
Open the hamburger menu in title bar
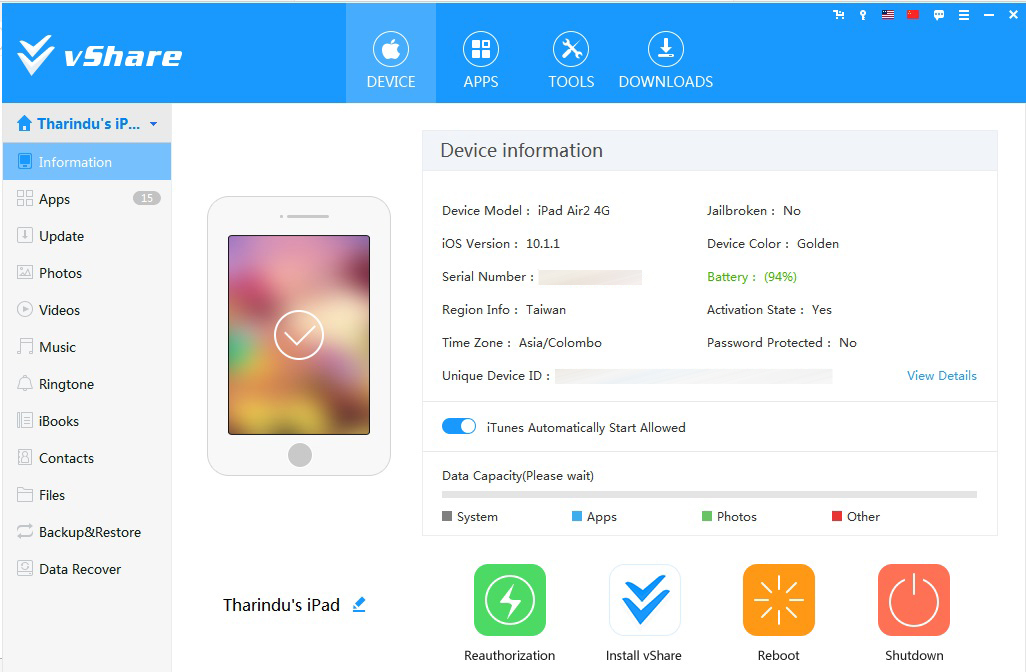tap(964, 15)
